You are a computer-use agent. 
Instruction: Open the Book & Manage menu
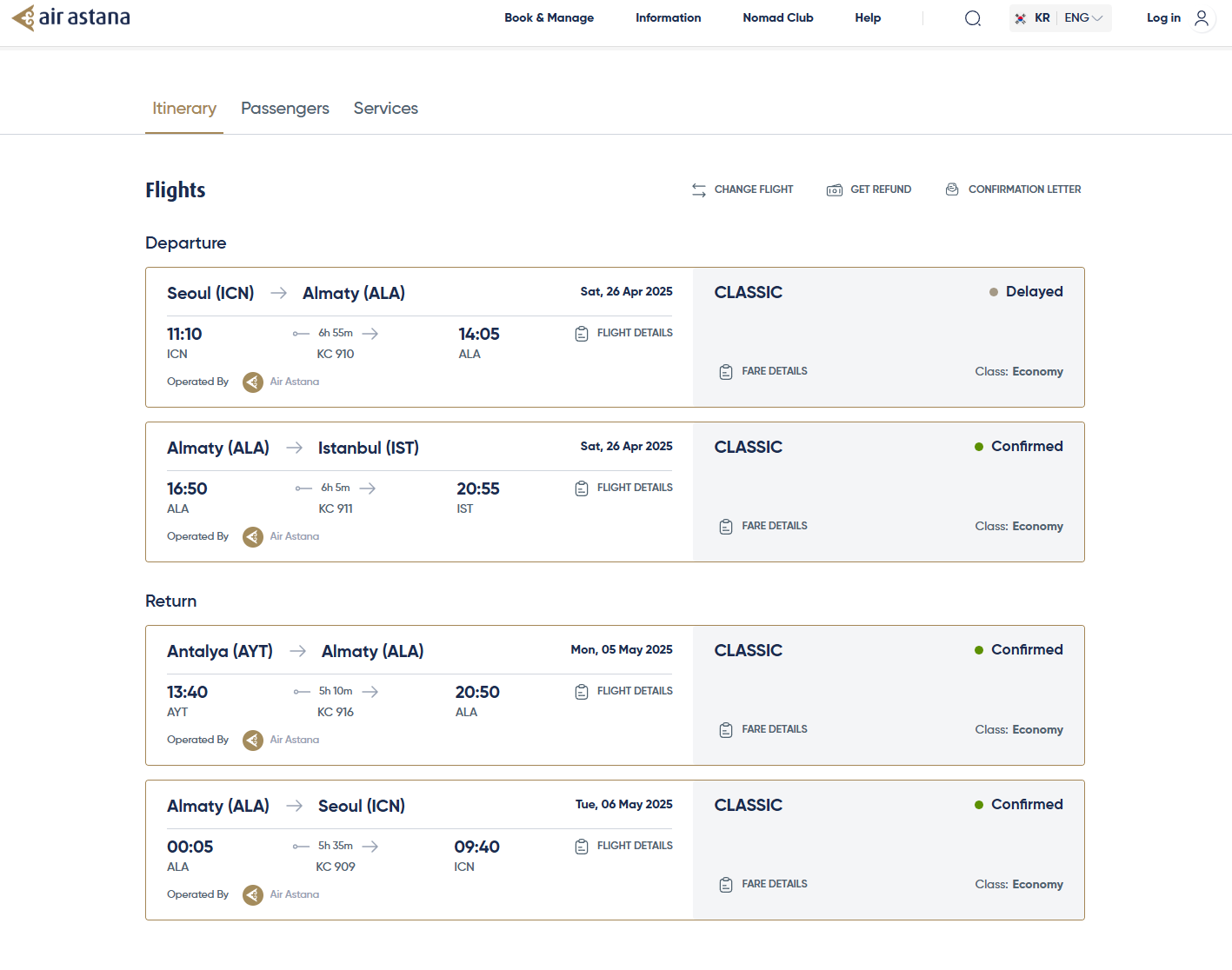pyautogui.click(x=549, y=18)
